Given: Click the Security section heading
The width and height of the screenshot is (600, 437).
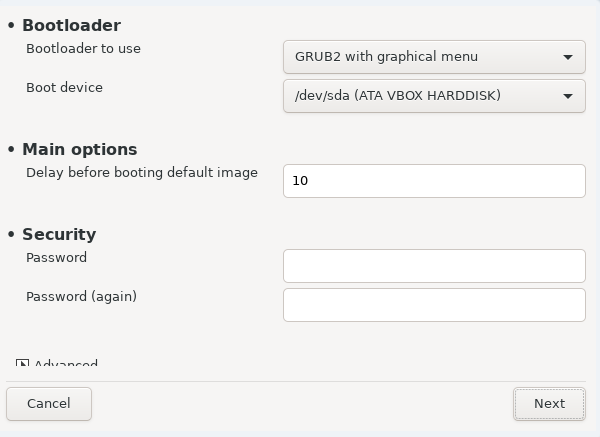Looking at the screenshot, I should coord(59,234).
